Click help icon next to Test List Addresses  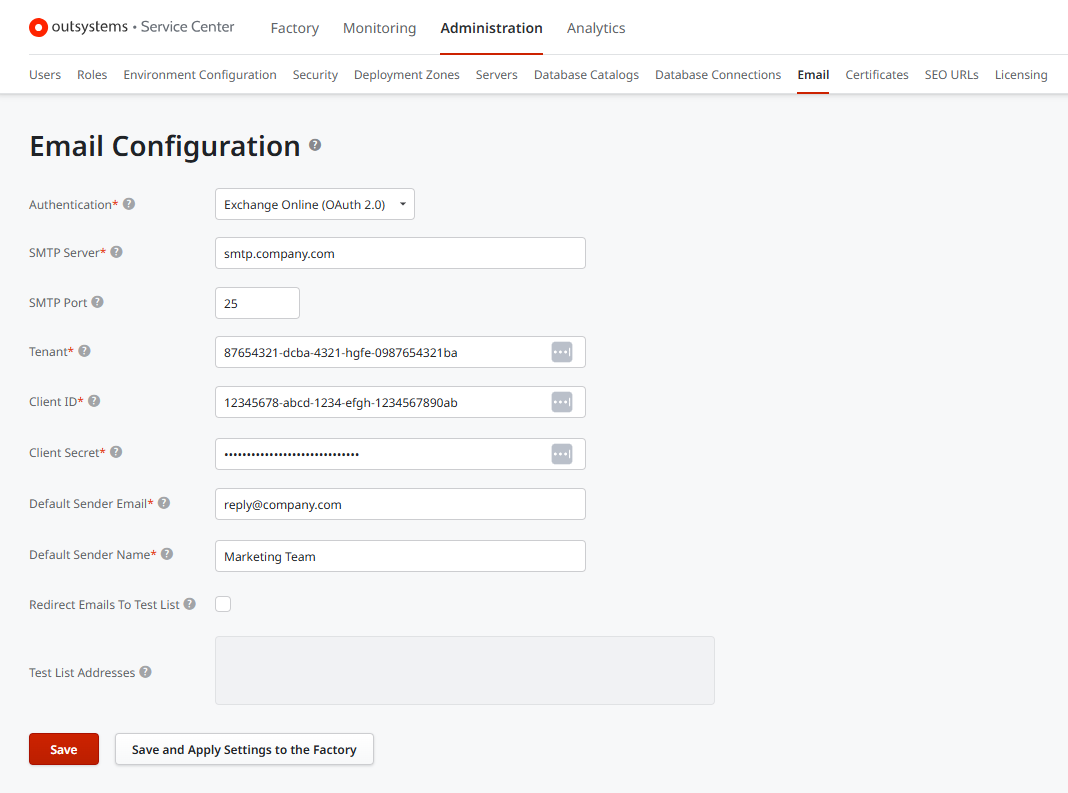tap(145, 672)
